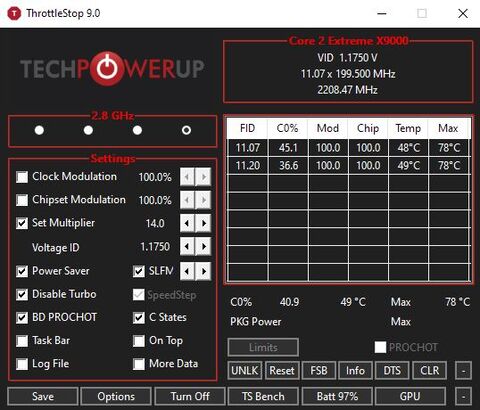Click left arrow beside SLFM
Screen dimensions: 480x410
[187, 271]
